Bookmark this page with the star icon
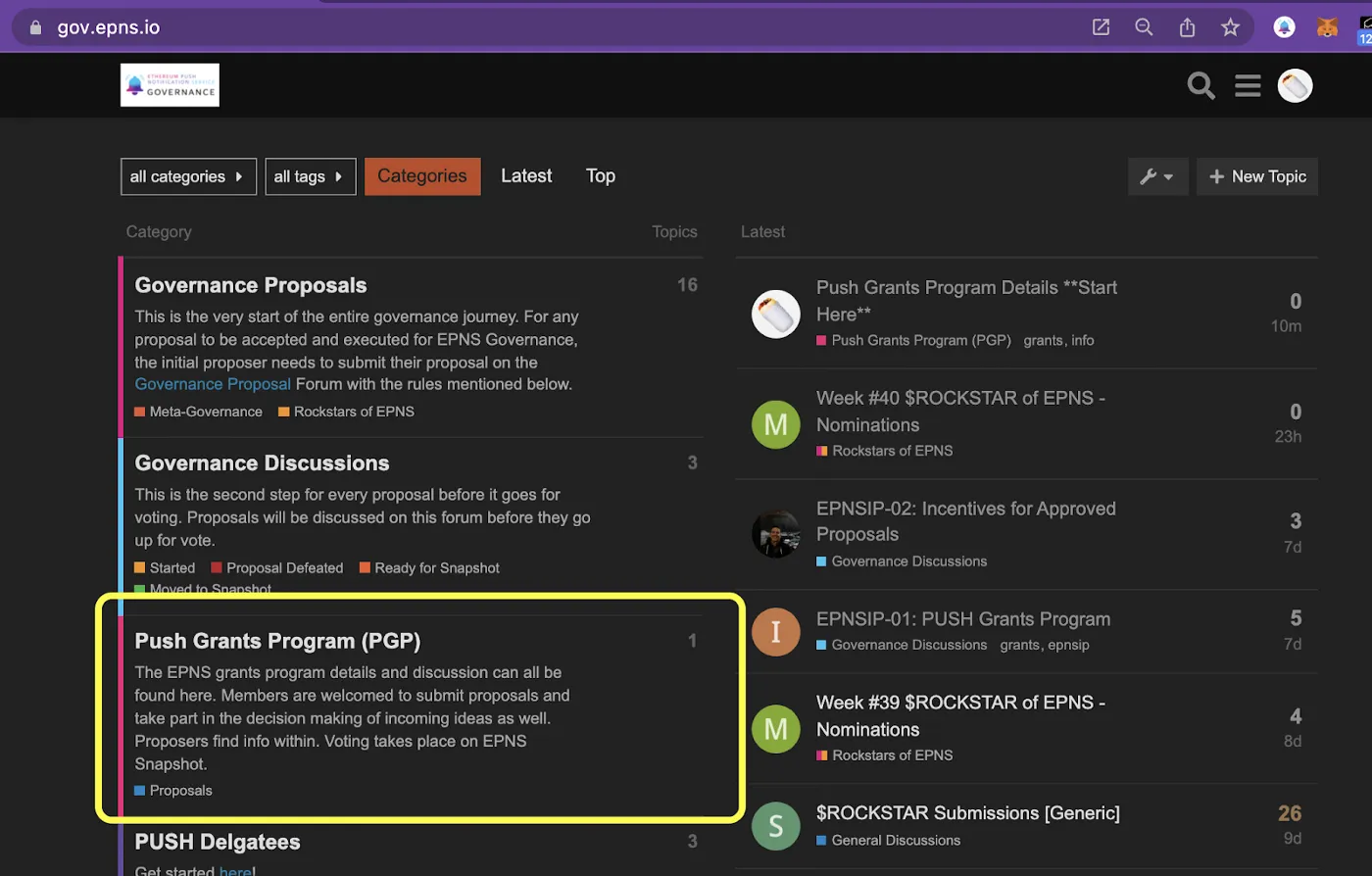Viewport: 1372px width, 876px height. click(x=1230, y=26)
